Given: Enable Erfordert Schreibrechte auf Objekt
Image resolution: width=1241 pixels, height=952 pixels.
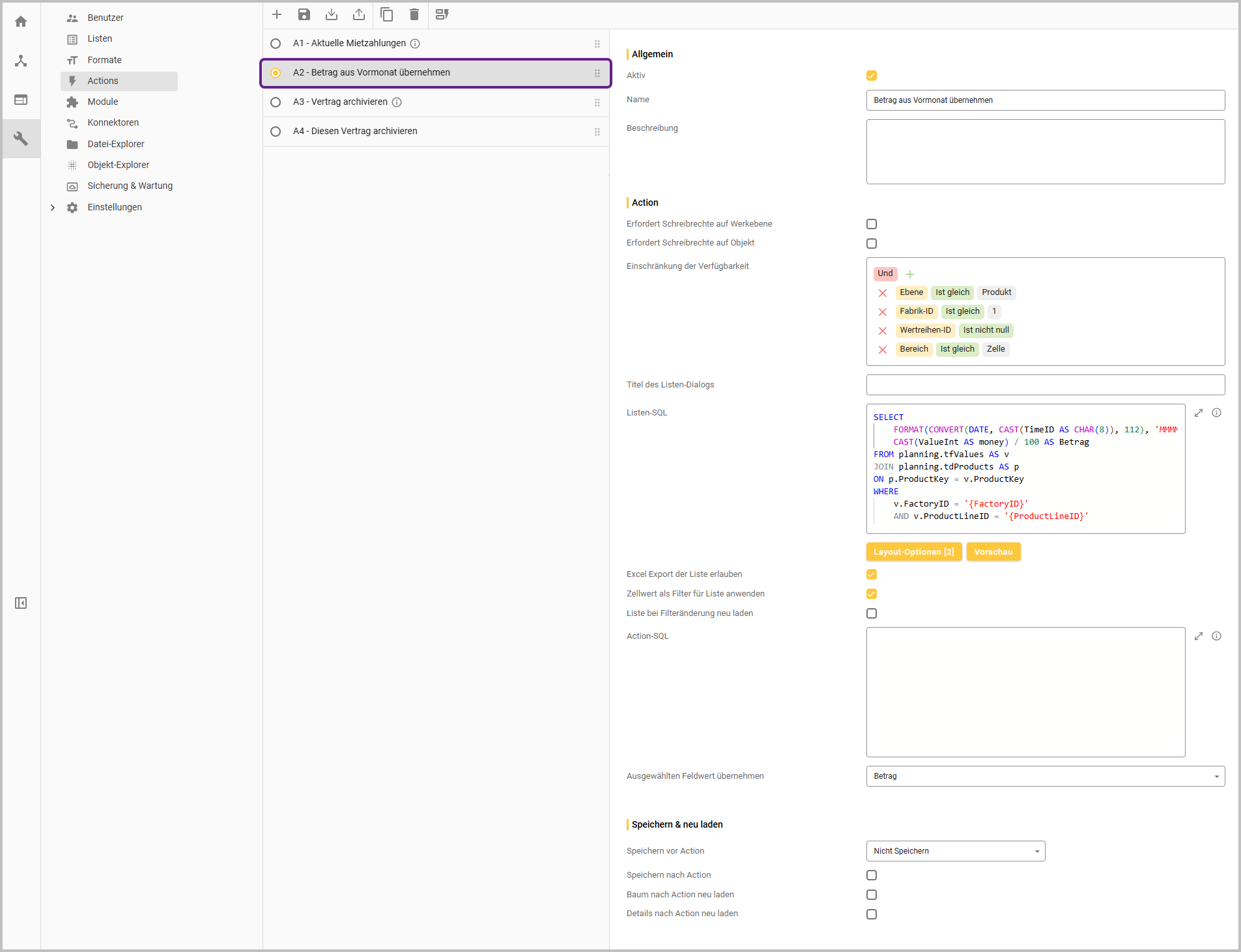Looking at the screenshot, I should [x=872, y=244].
